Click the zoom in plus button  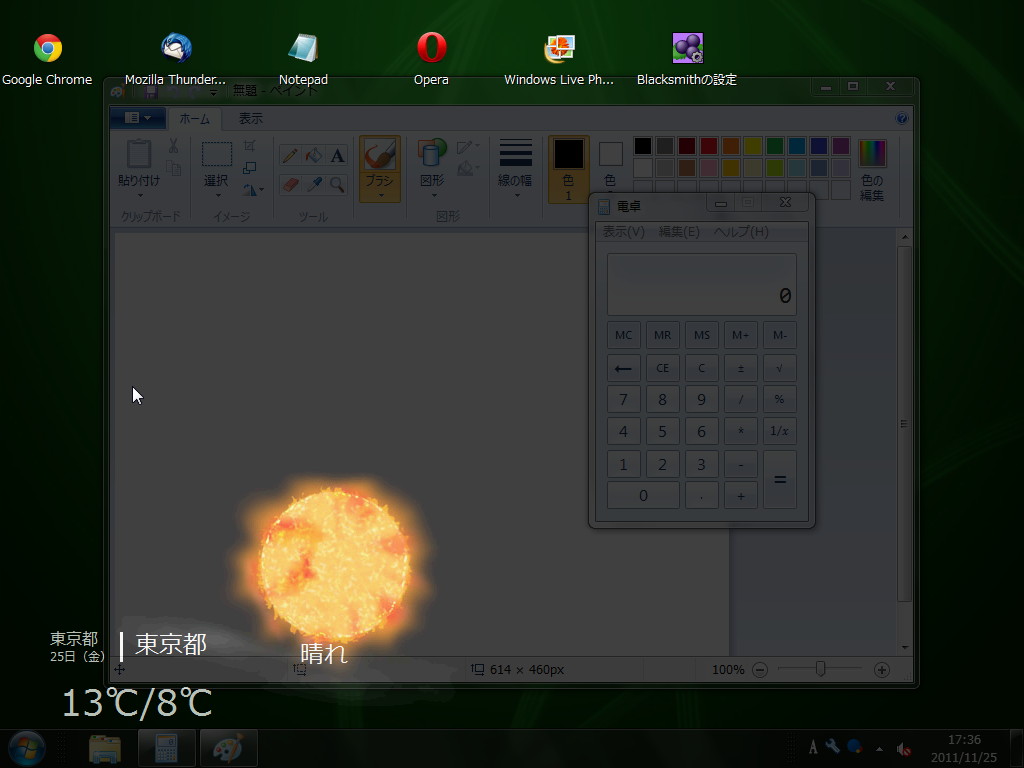click(882, 669)
